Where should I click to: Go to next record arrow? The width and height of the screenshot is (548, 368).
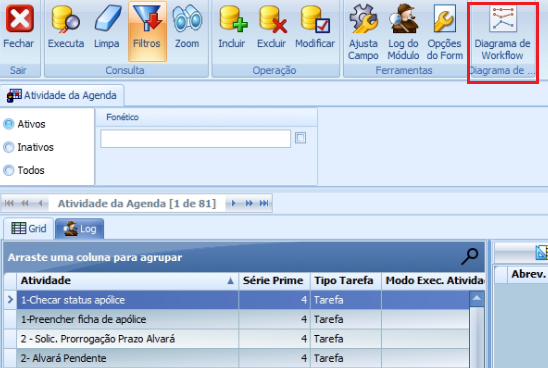pos(233,203)
